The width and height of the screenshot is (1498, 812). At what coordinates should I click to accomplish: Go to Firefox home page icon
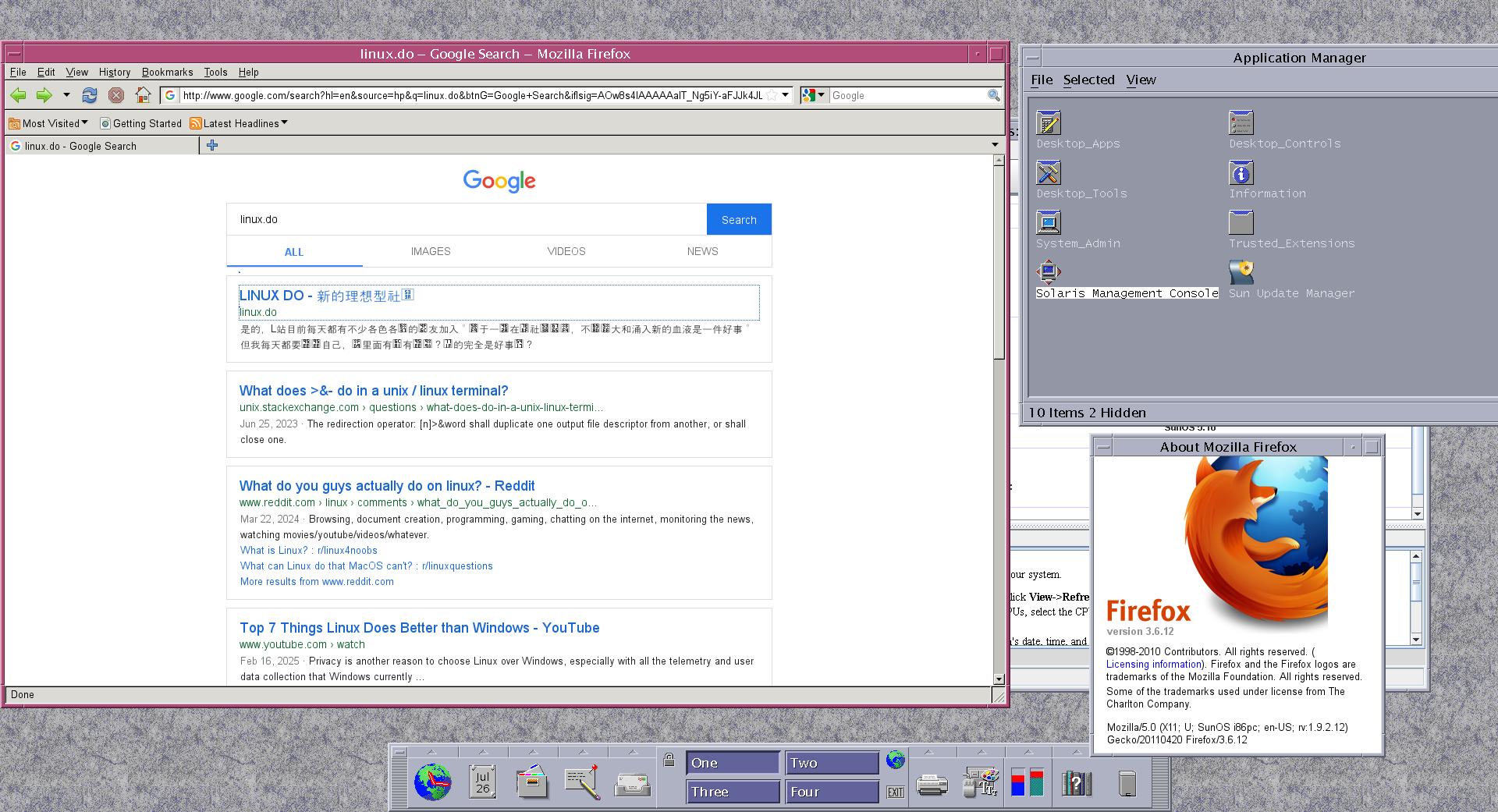coord(142,95)
